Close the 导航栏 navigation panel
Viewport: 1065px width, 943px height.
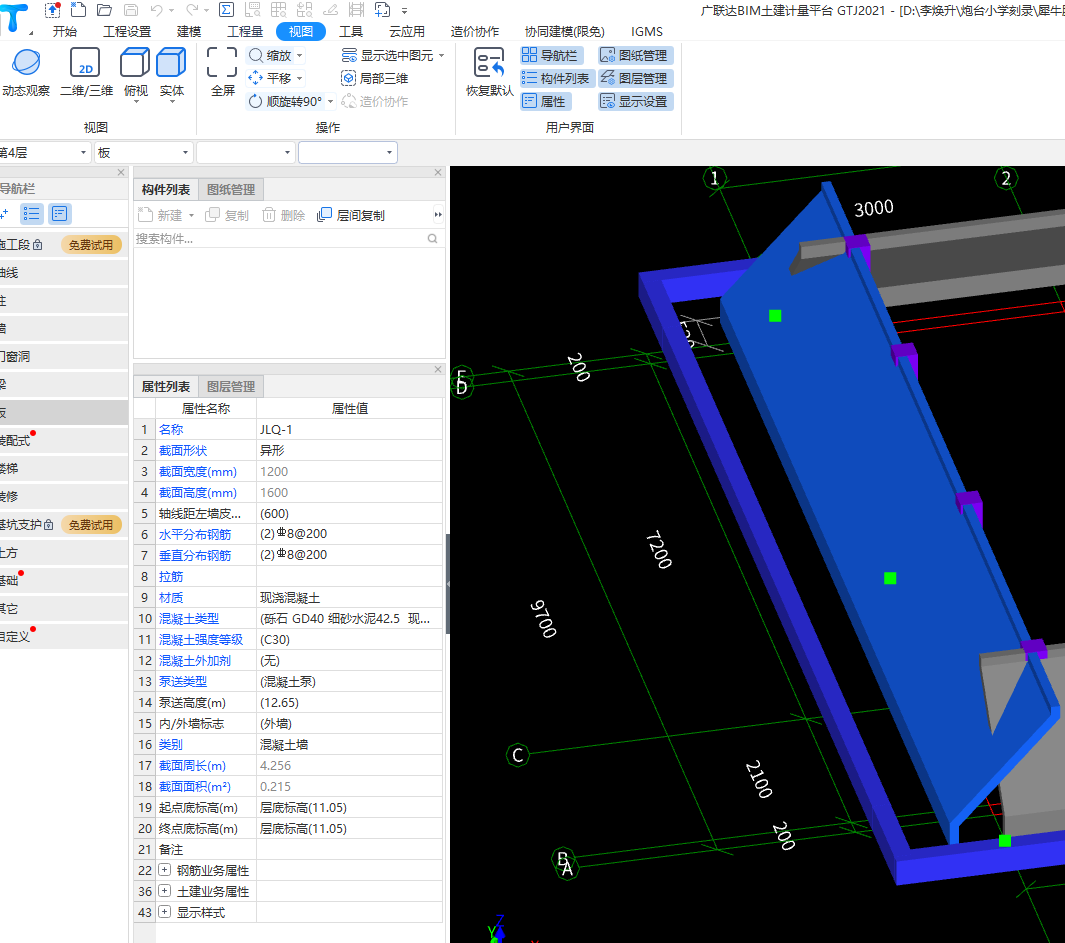121,173
